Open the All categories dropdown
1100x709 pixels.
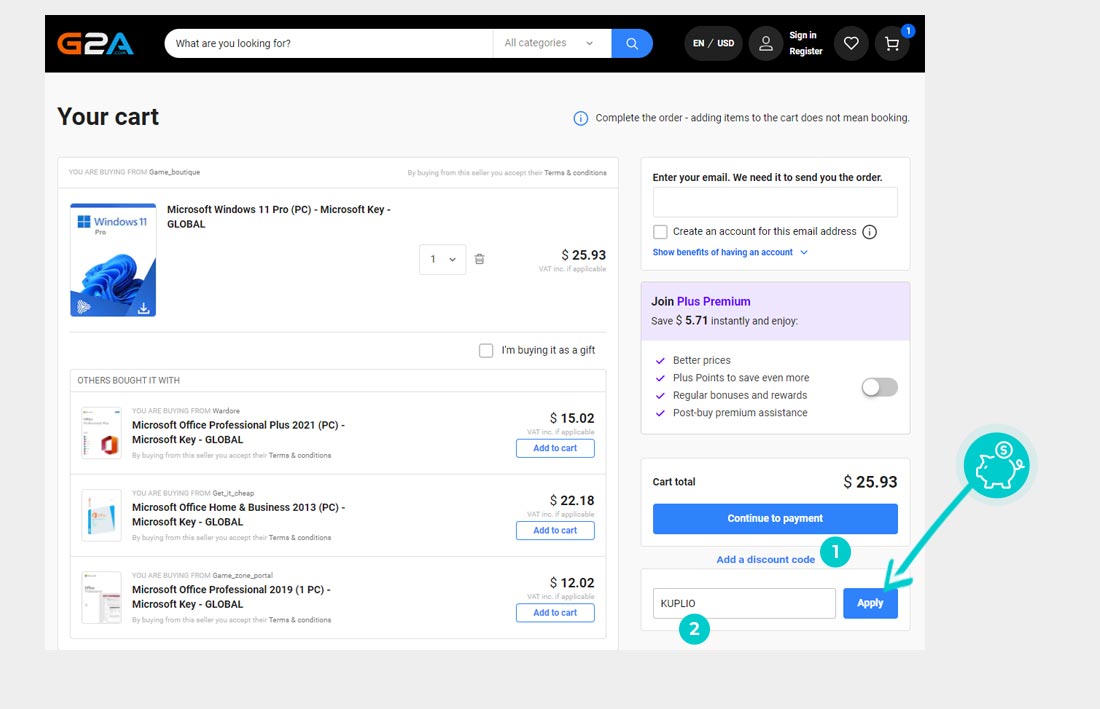(549, 44)
